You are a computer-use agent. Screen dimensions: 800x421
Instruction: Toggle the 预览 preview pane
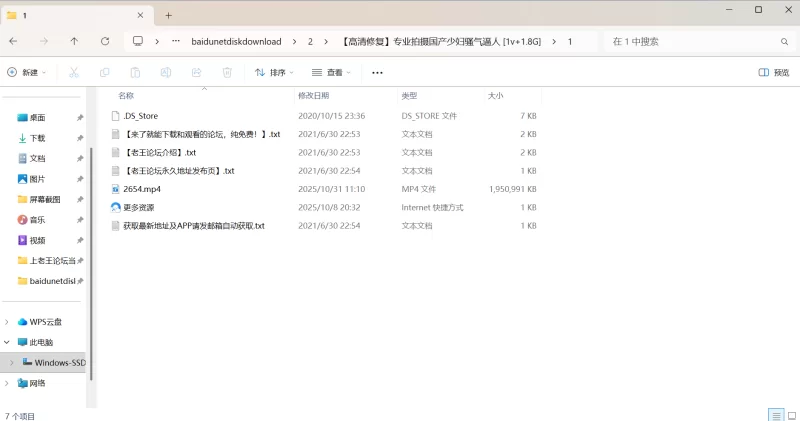click(773, 72)
